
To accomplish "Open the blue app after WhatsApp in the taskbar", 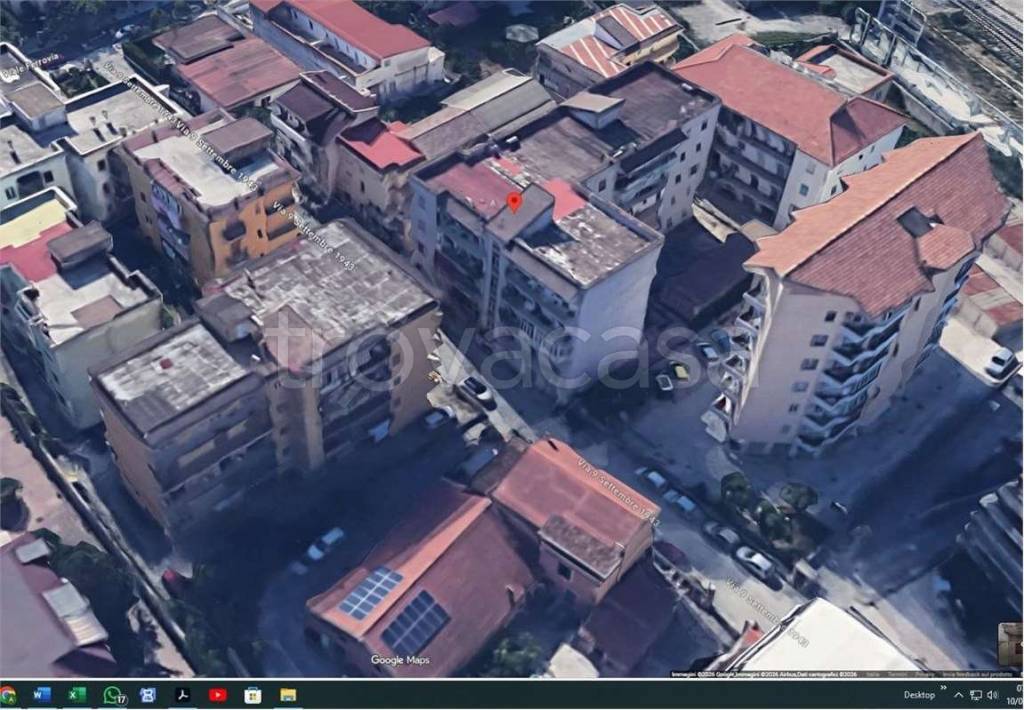I will click(148, 695).
